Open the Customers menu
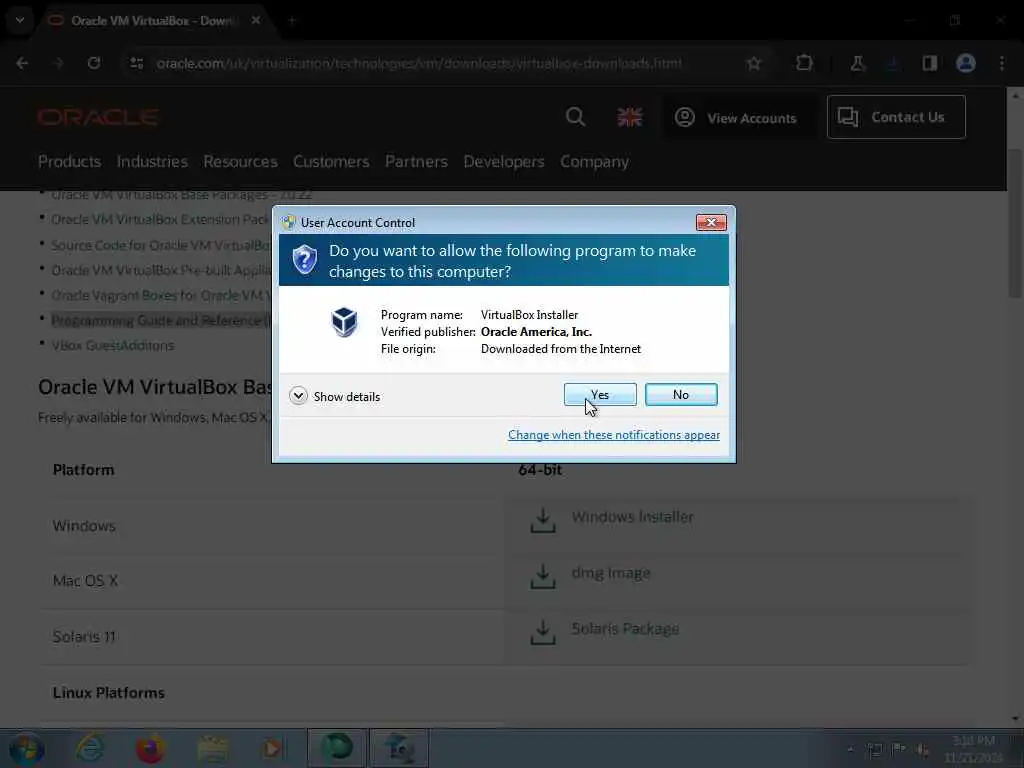The height and width of the screenshot is (768, 1024). (x=331, y=161)
